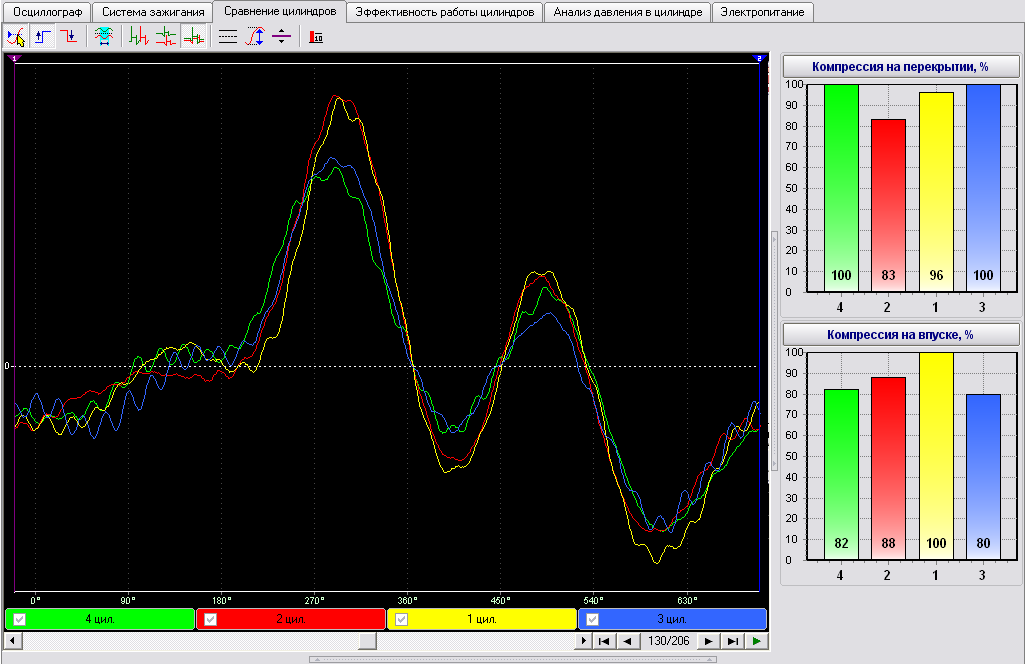This screenshot has width=1026, height=664.
Task: Click the blue rising-edge trigger icon
Action: (43, 37)
